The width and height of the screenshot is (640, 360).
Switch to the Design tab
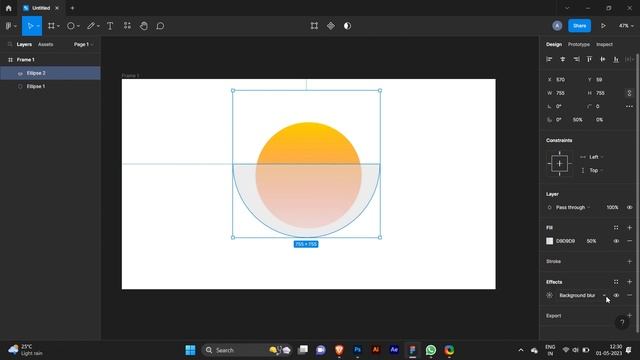click(554, 44)
